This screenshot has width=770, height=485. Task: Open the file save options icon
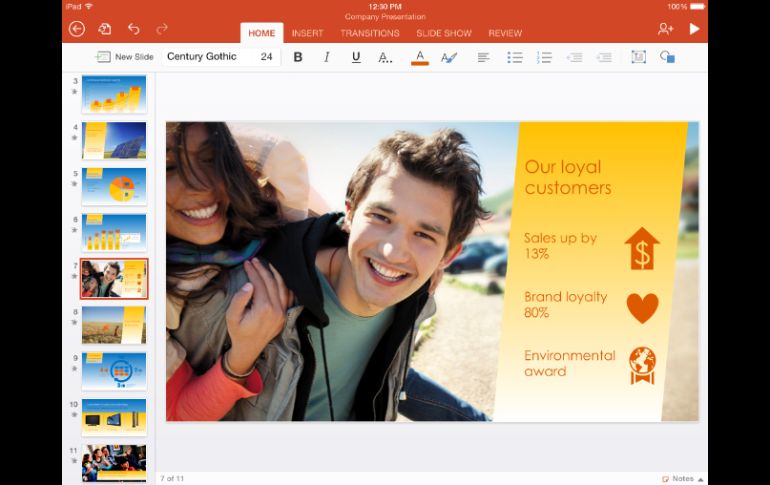pyautogui.click(x=105, y=29)
